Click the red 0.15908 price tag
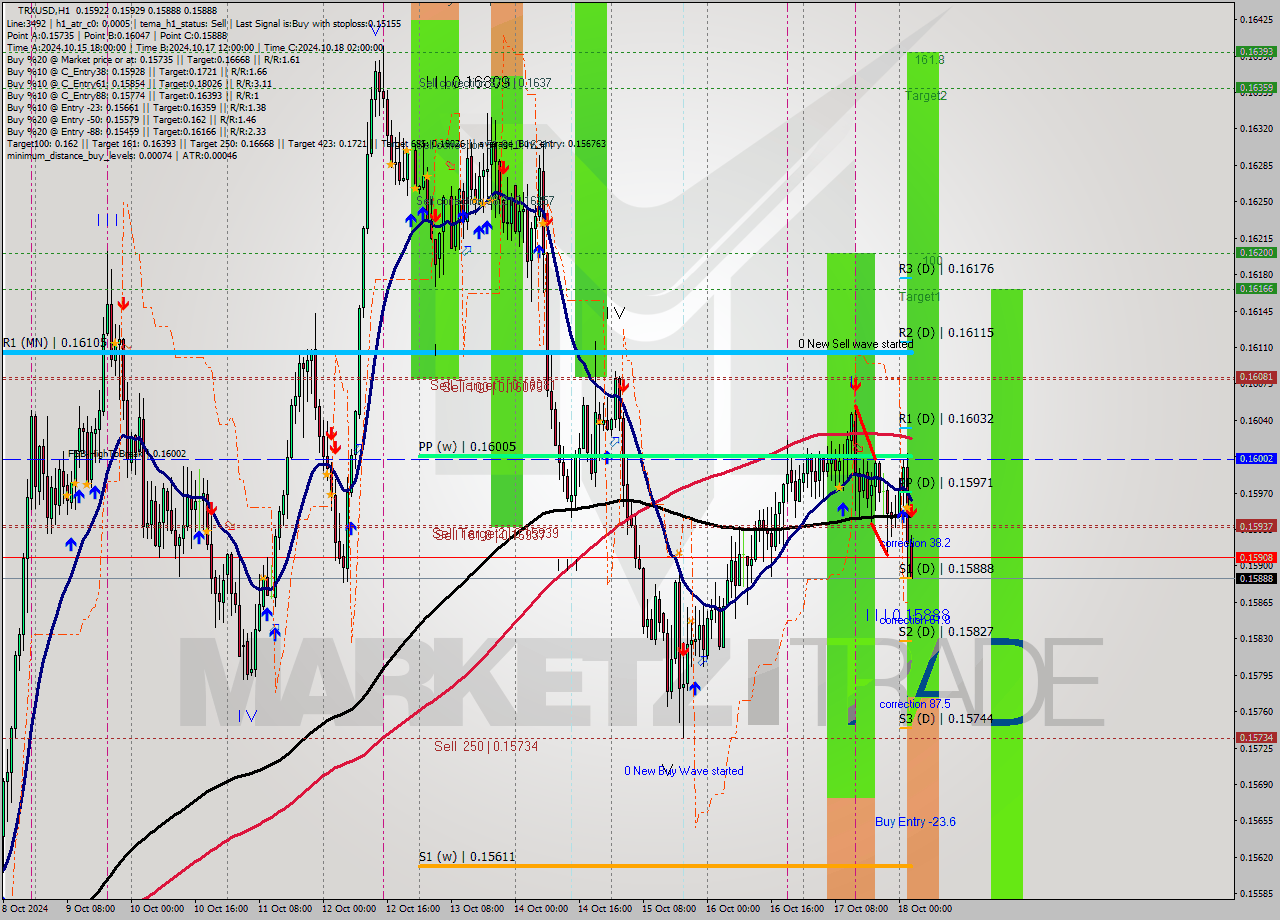Viewport: 1280px width, 920px height. (1256, 557)
